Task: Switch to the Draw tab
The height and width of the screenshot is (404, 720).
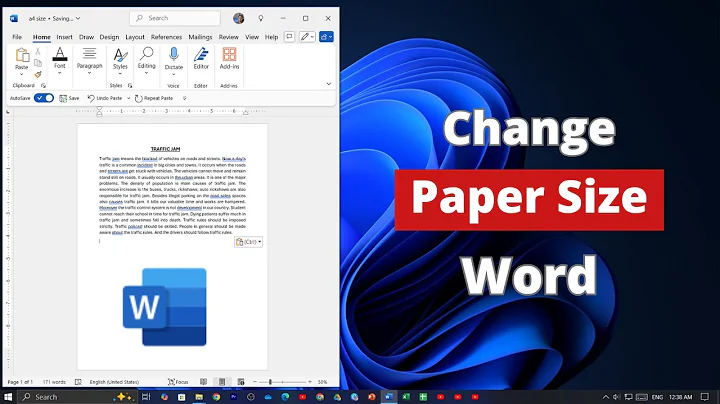Action: click(x=86, y=37)
